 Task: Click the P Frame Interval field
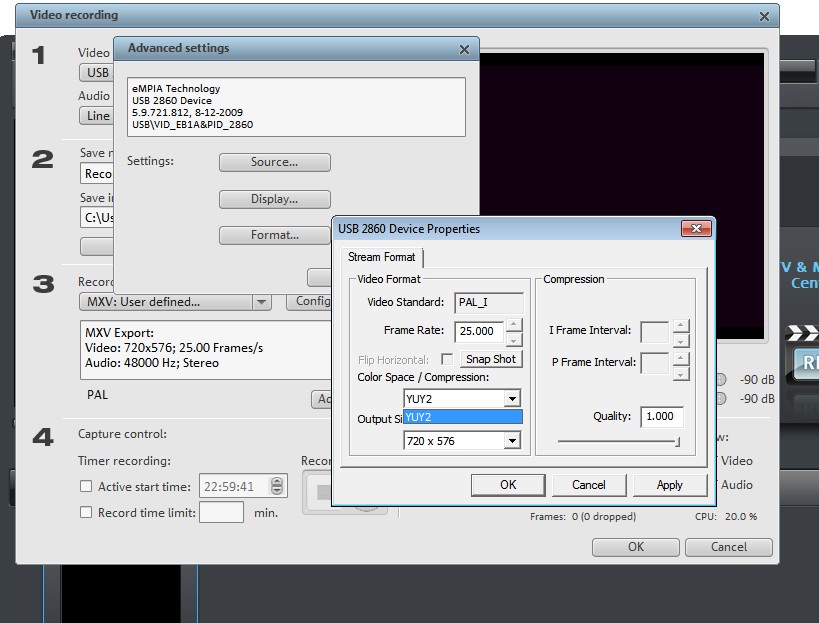coord(654,363)
